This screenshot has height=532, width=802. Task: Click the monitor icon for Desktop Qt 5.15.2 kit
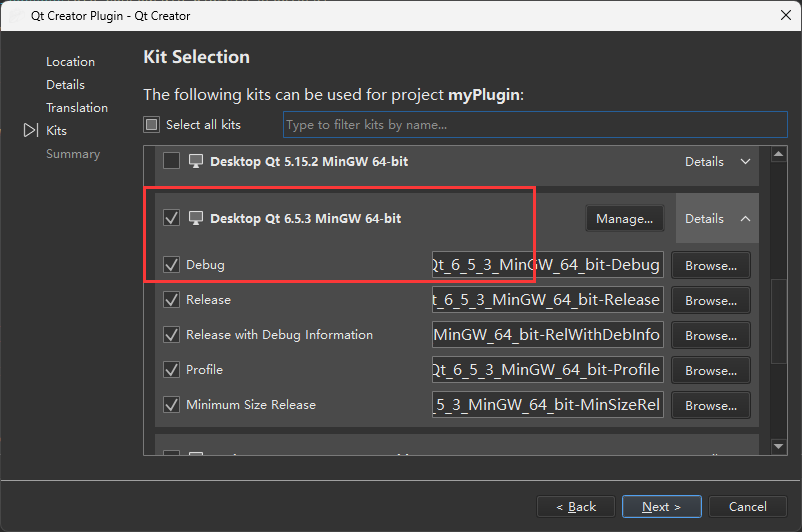195,161
